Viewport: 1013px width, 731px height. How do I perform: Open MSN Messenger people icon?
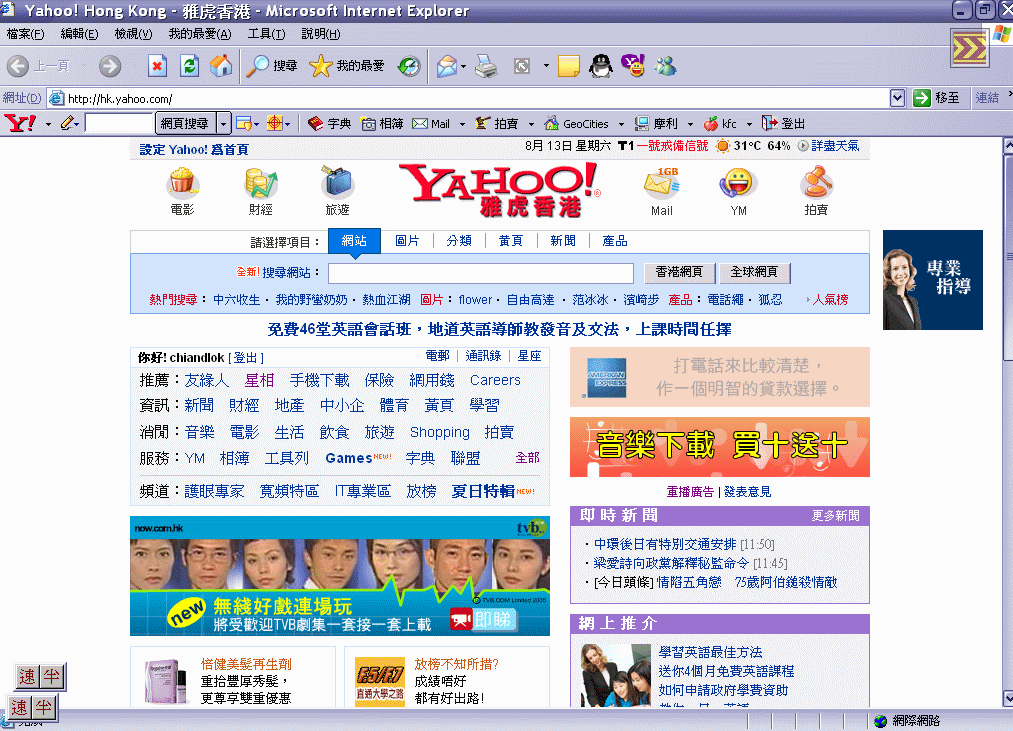pos(665,66)
